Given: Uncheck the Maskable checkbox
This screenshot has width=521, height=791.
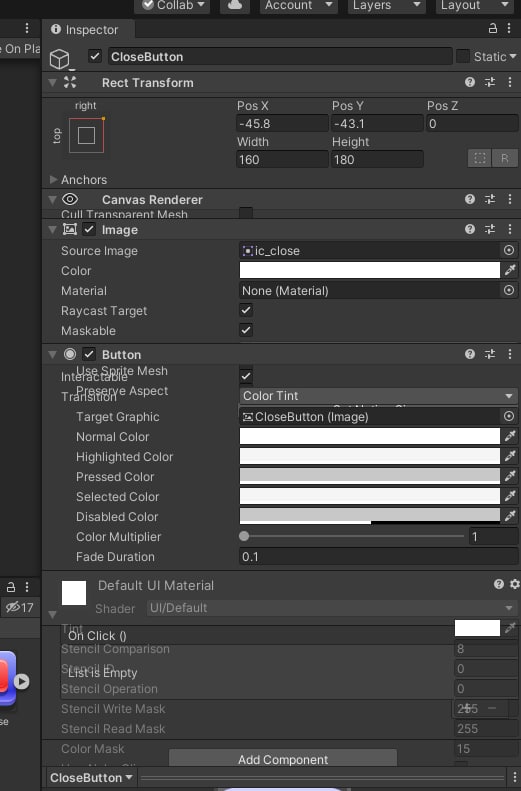Looking at the screenshot, I should click(x=246, y=330).
